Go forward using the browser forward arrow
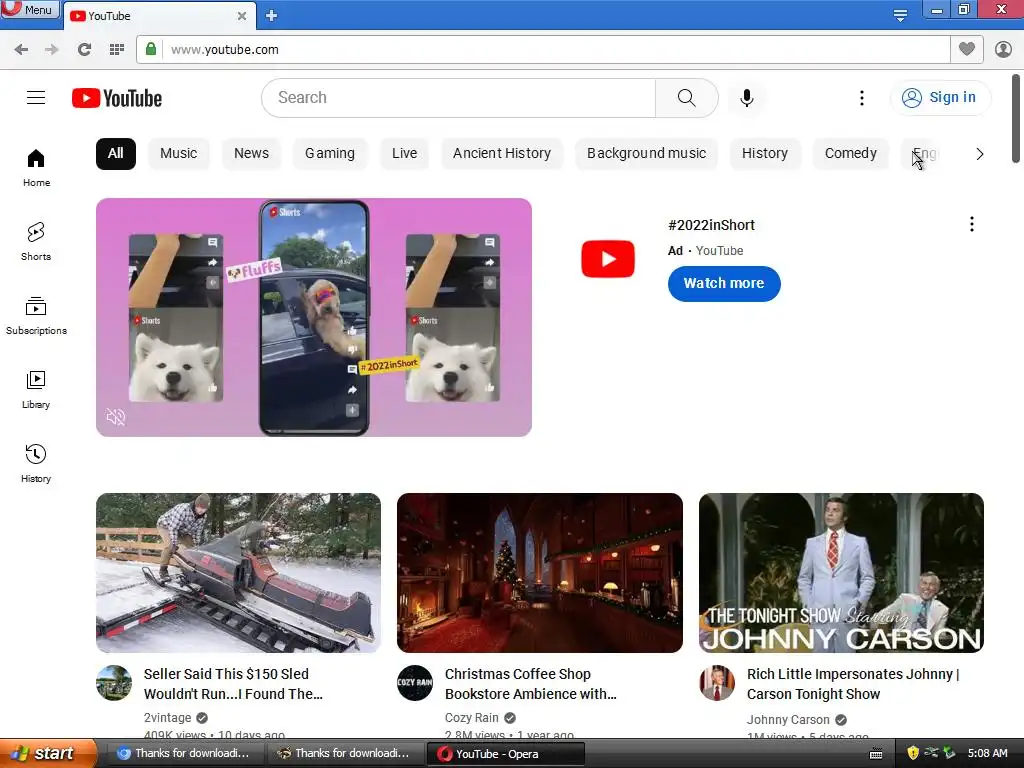The height and width of the screenshot is (768, 1024). tap(52, 50)
